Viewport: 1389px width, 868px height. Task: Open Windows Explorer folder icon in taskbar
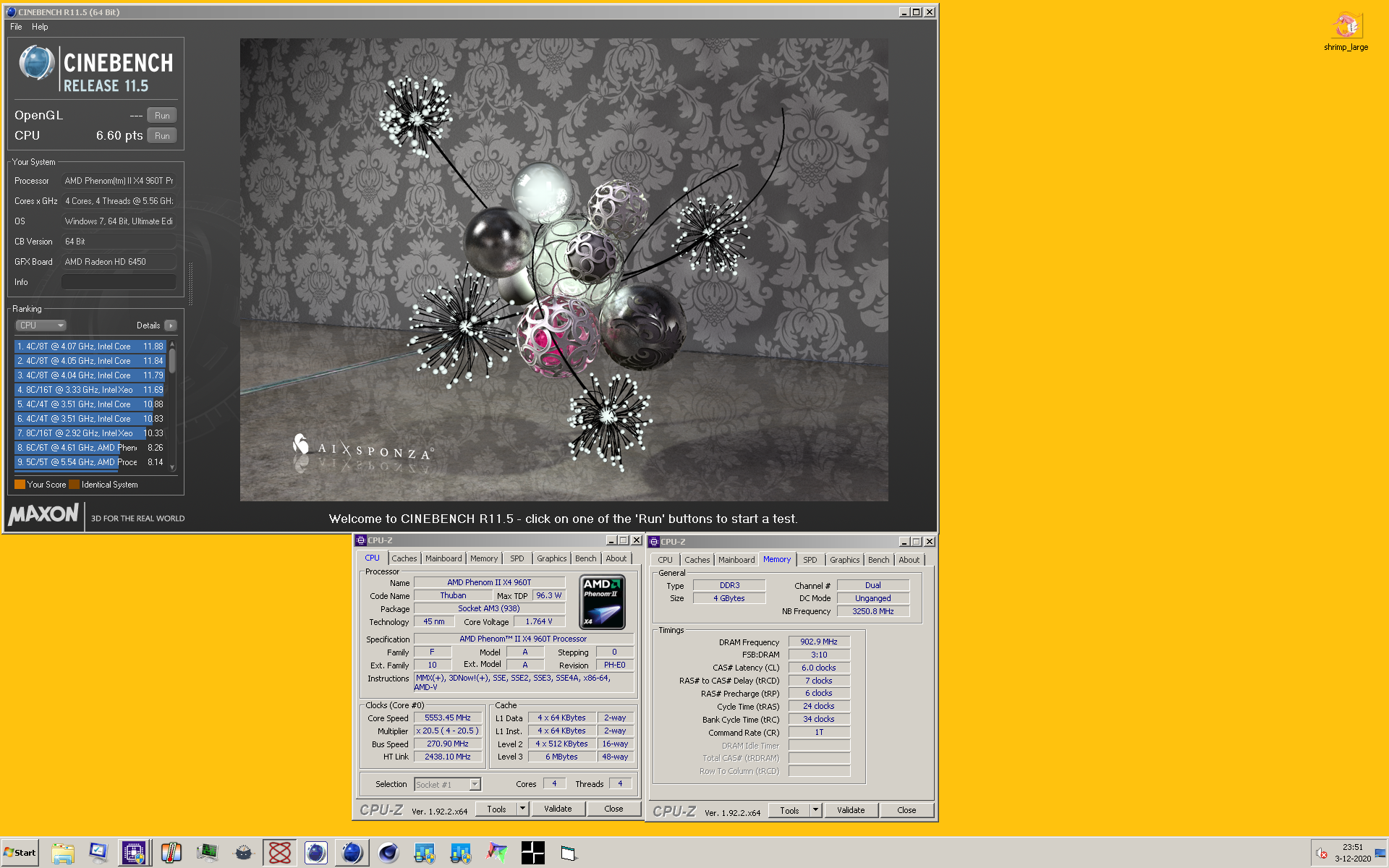click(63, 853)
